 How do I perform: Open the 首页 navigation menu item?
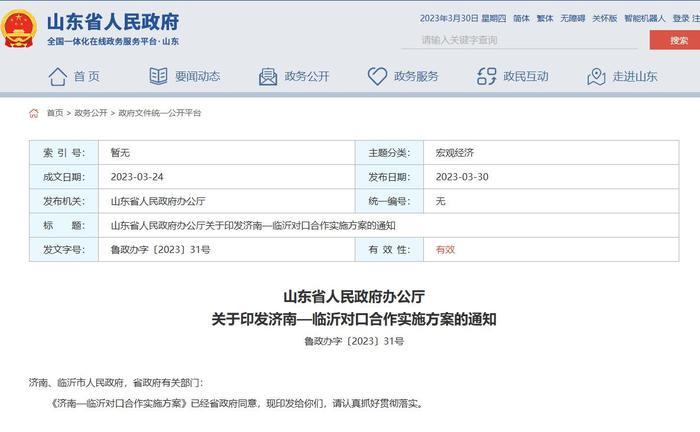[x=87, y=76]
